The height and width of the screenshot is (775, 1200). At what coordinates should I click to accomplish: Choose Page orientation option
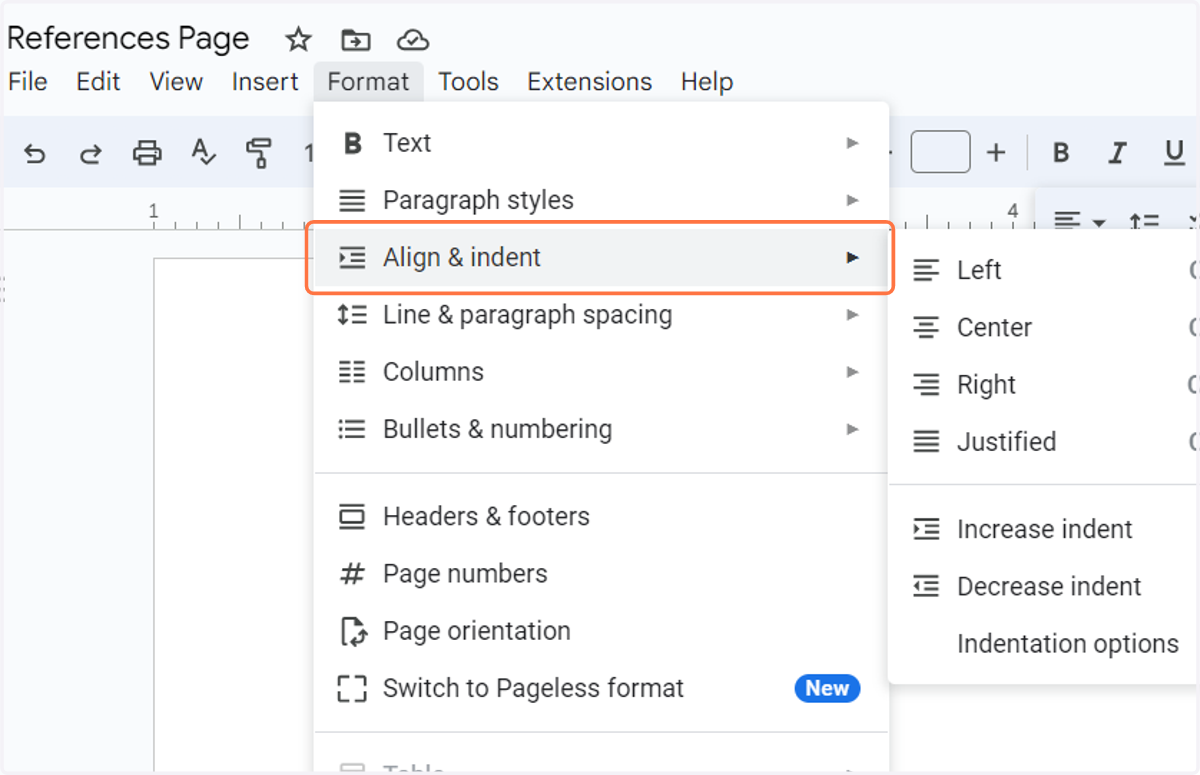601,631
